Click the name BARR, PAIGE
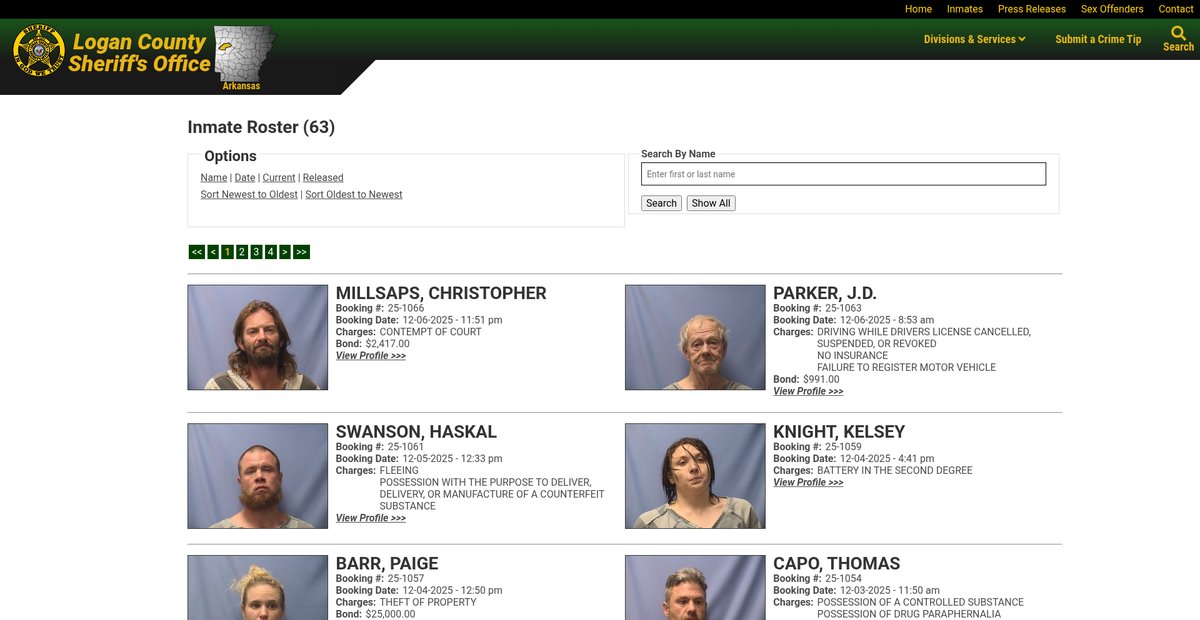1200x620 pixels. tap(387, 564)
